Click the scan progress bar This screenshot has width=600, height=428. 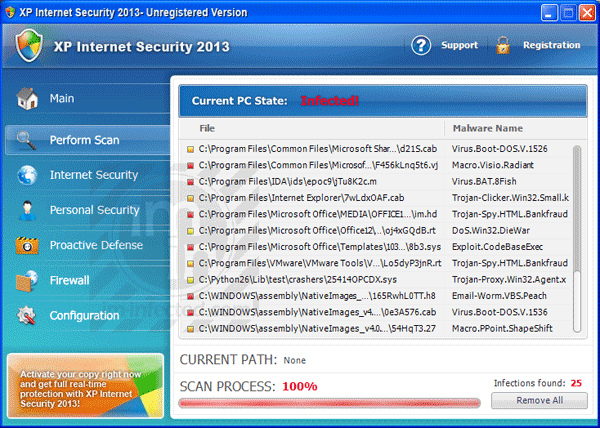329,403
